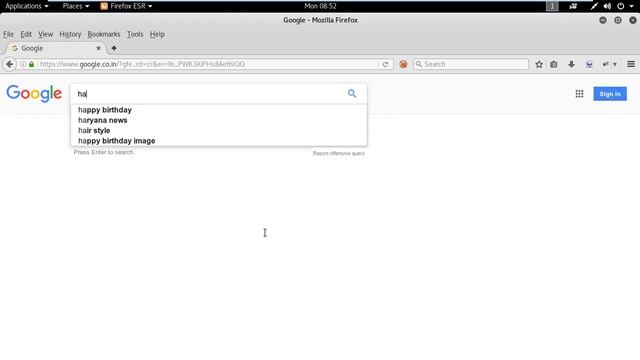640x360 pixels.
Task: Open the Firefox hamburger menu
Action: point(631,64)
